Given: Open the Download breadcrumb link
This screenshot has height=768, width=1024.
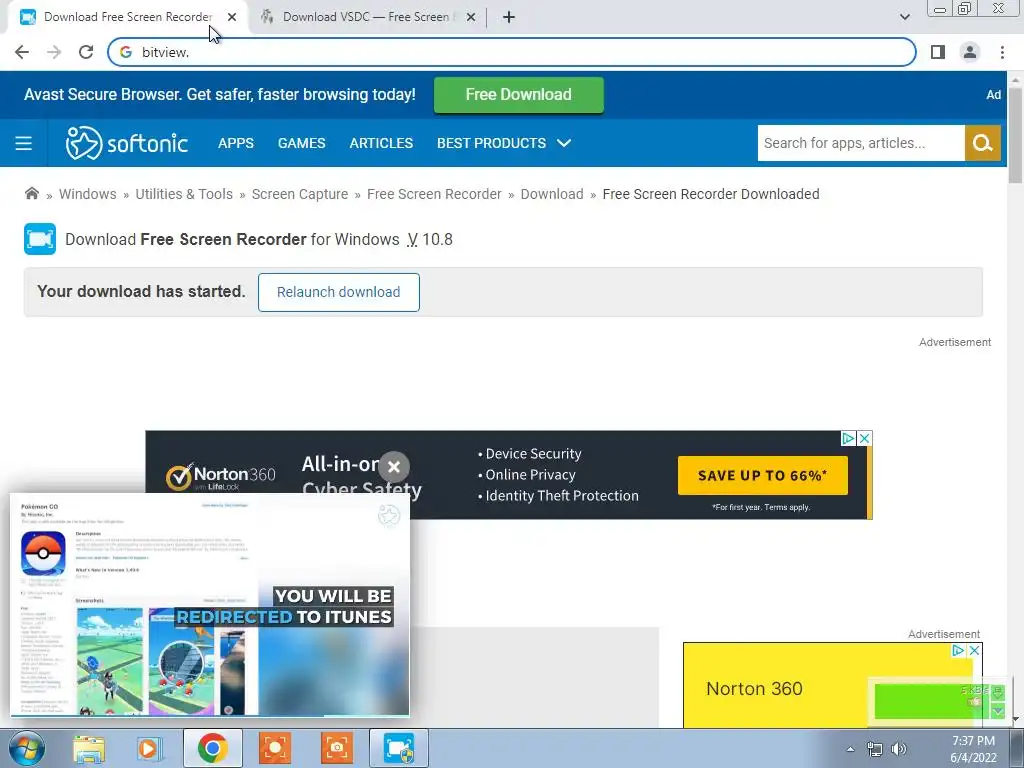Looking at the screenshot, I should pos(552,194).
